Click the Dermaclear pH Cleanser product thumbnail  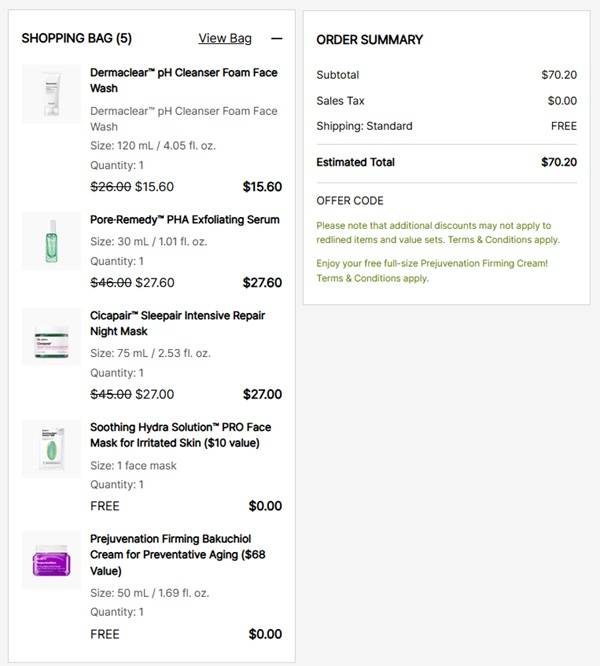click(51, 94)
